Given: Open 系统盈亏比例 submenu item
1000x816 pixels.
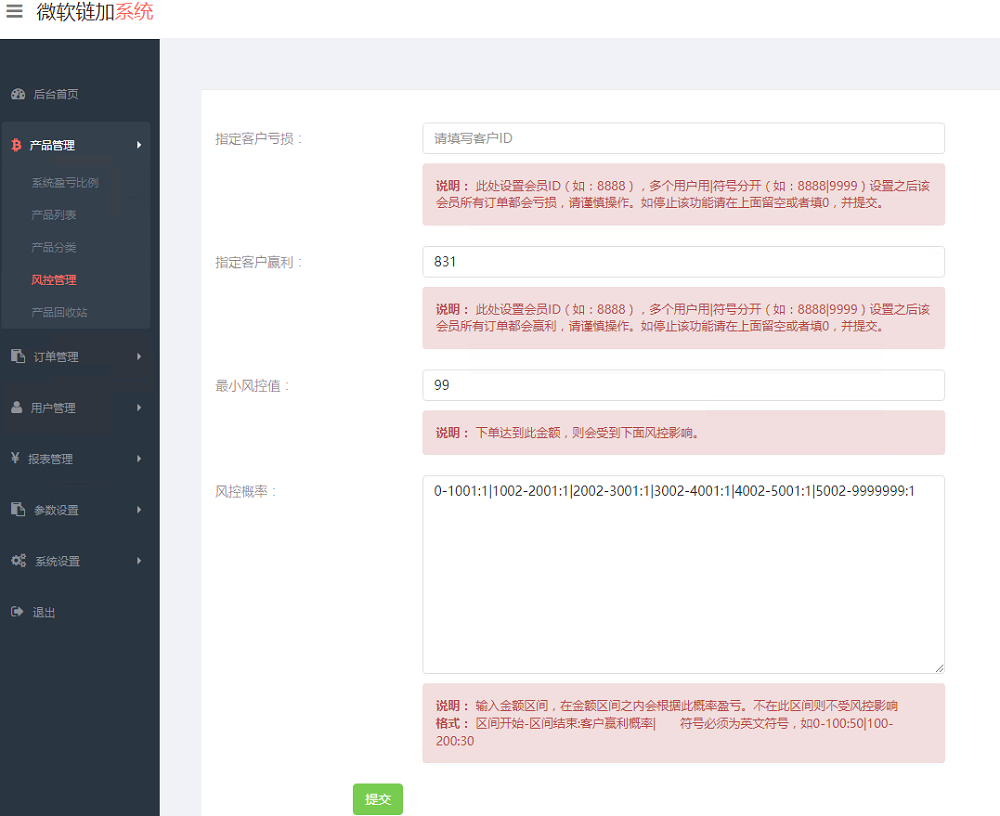Looking at the screenshot, I should [65, 183].
